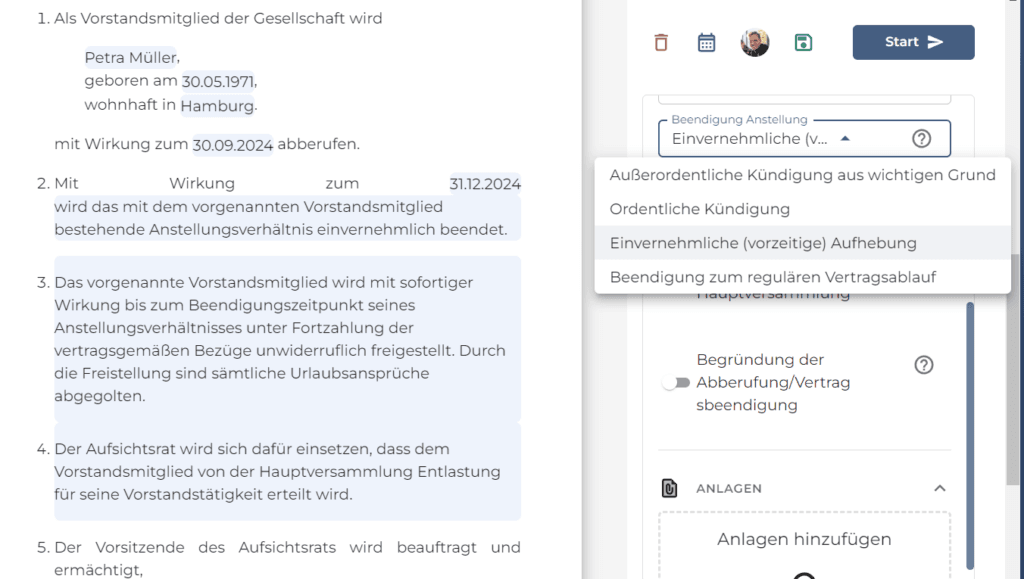The image size is (1024, 579).
Task: Click the green save disk icon
Action: pos(803,42)
